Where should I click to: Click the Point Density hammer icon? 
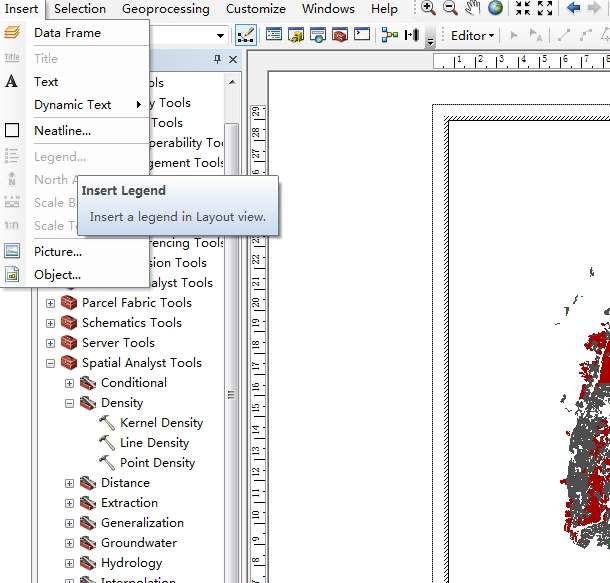click(107, 463)
